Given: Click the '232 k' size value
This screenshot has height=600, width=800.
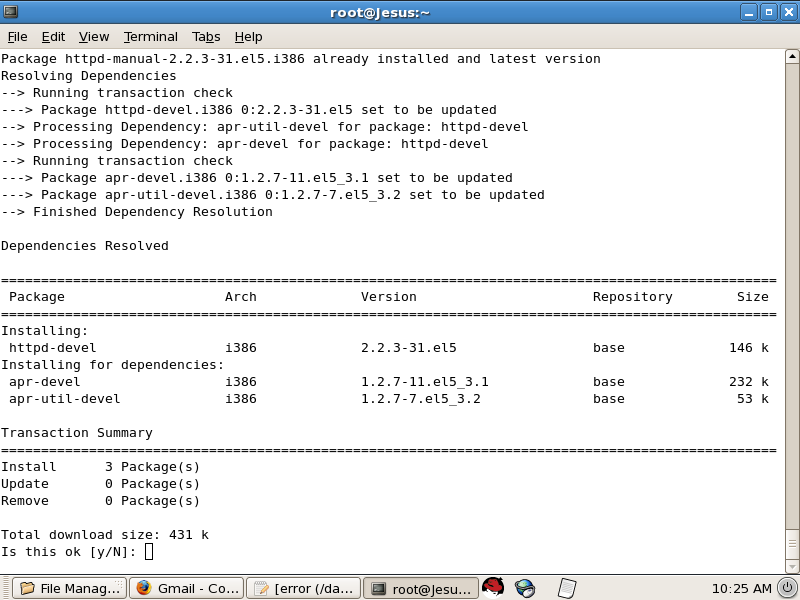Looking at the screenshot, I should [749, 382].
